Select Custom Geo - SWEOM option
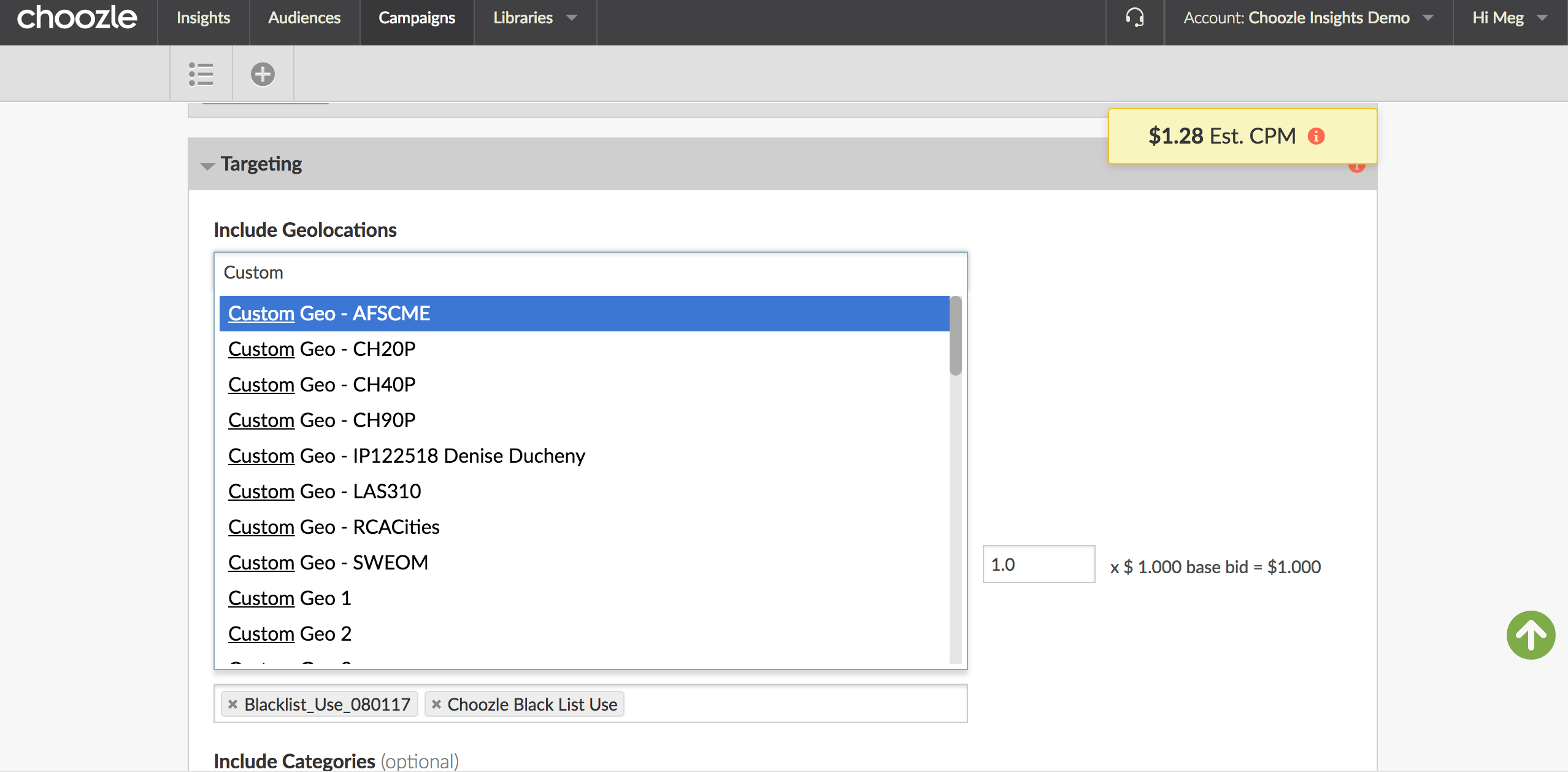 584,563
